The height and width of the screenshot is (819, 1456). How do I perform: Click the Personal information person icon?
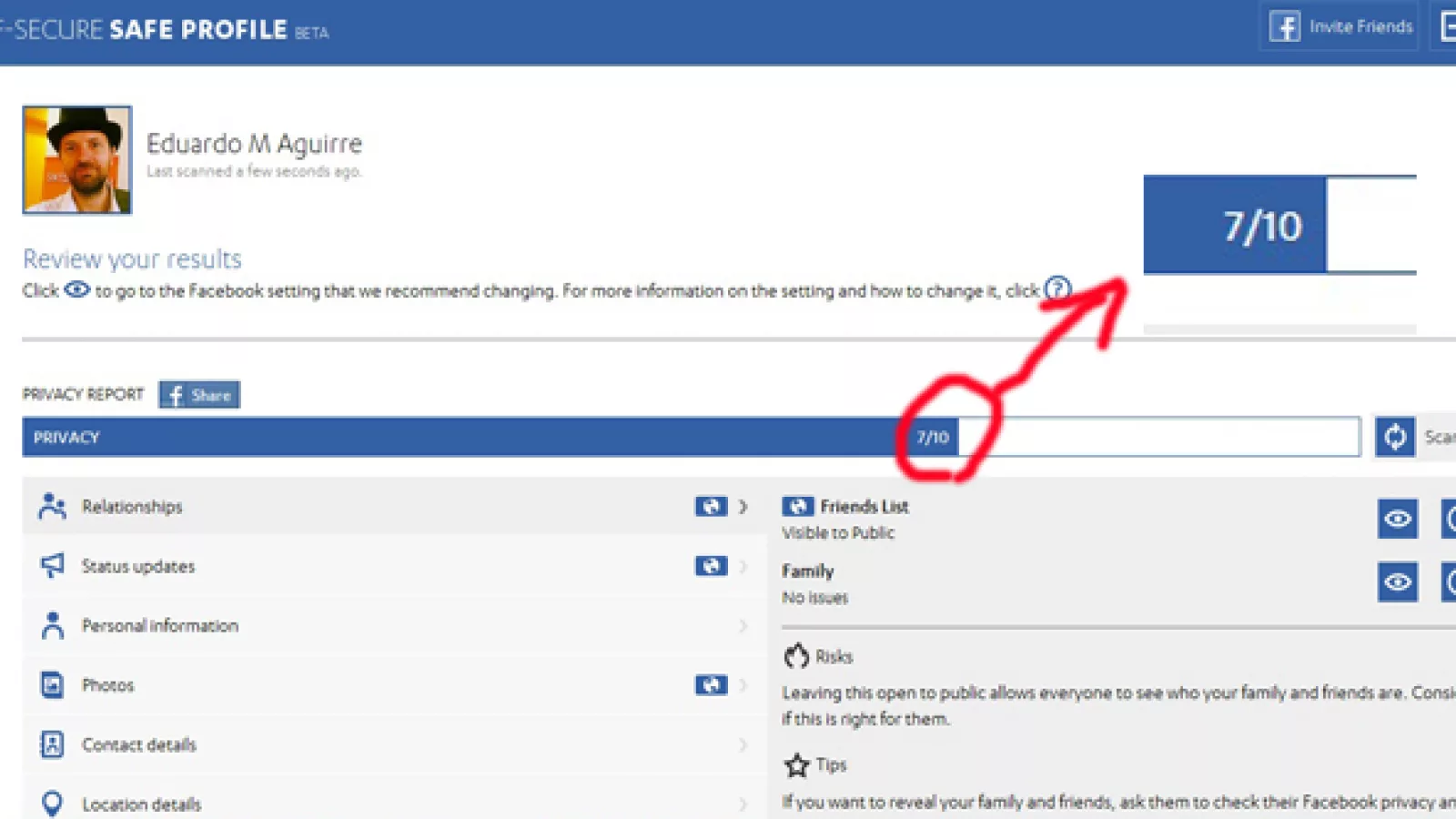[x=52, y=625]
